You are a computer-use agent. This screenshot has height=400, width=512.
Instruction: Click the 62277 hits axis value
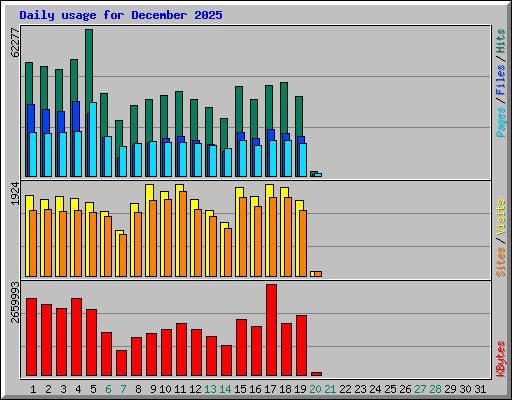point(15,42)
